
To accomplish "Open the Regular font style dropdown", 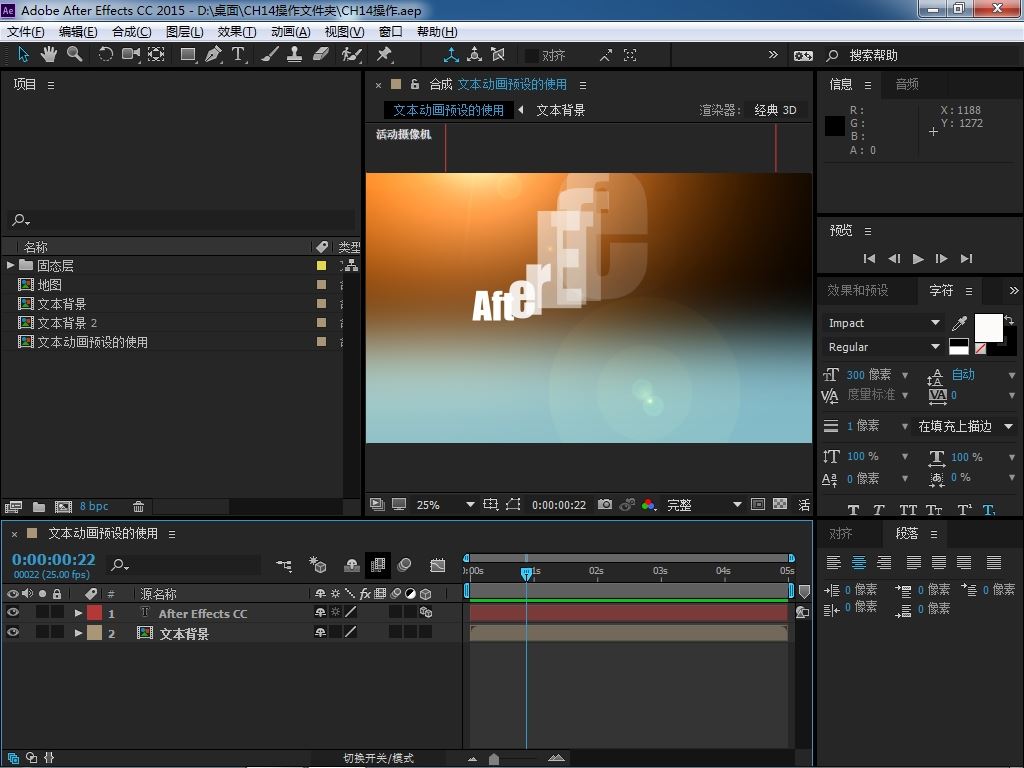I will [883, 347].
